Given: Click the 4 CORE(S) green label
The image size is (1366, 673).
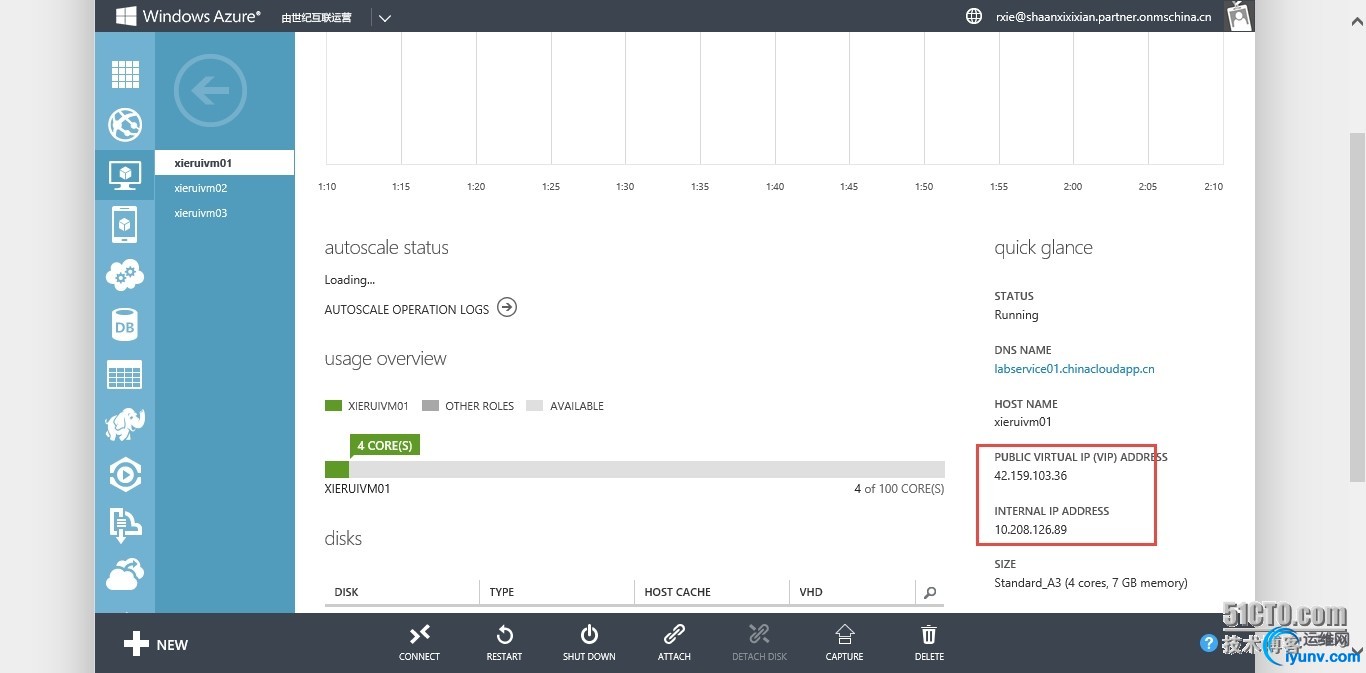Looking at the screenshot, I should coord(385,445).
